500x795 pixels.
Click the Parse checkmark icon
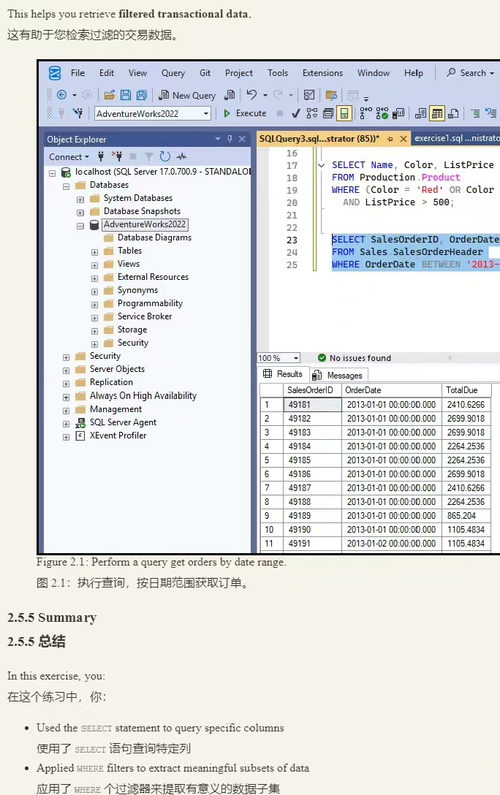coord(296,113)
